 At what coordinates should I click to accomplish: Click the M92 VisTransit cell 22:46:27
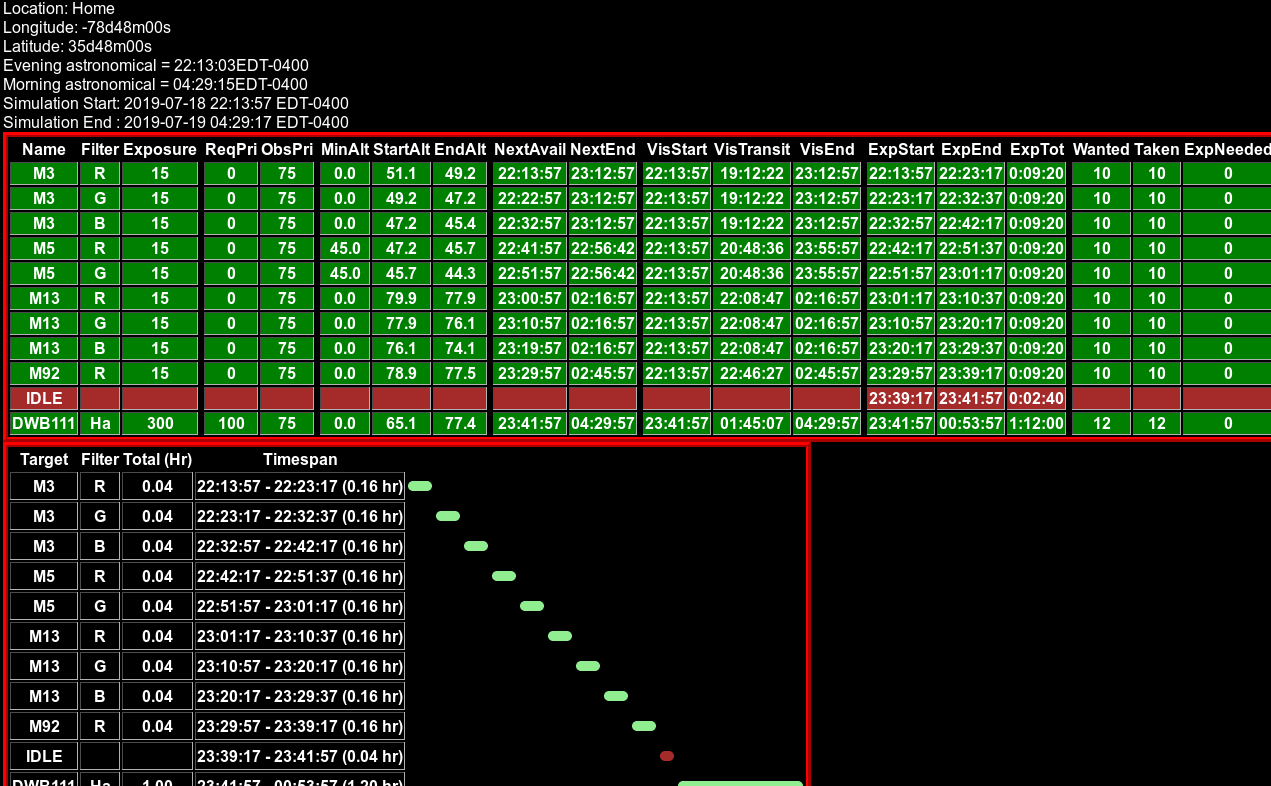(752, 373)
